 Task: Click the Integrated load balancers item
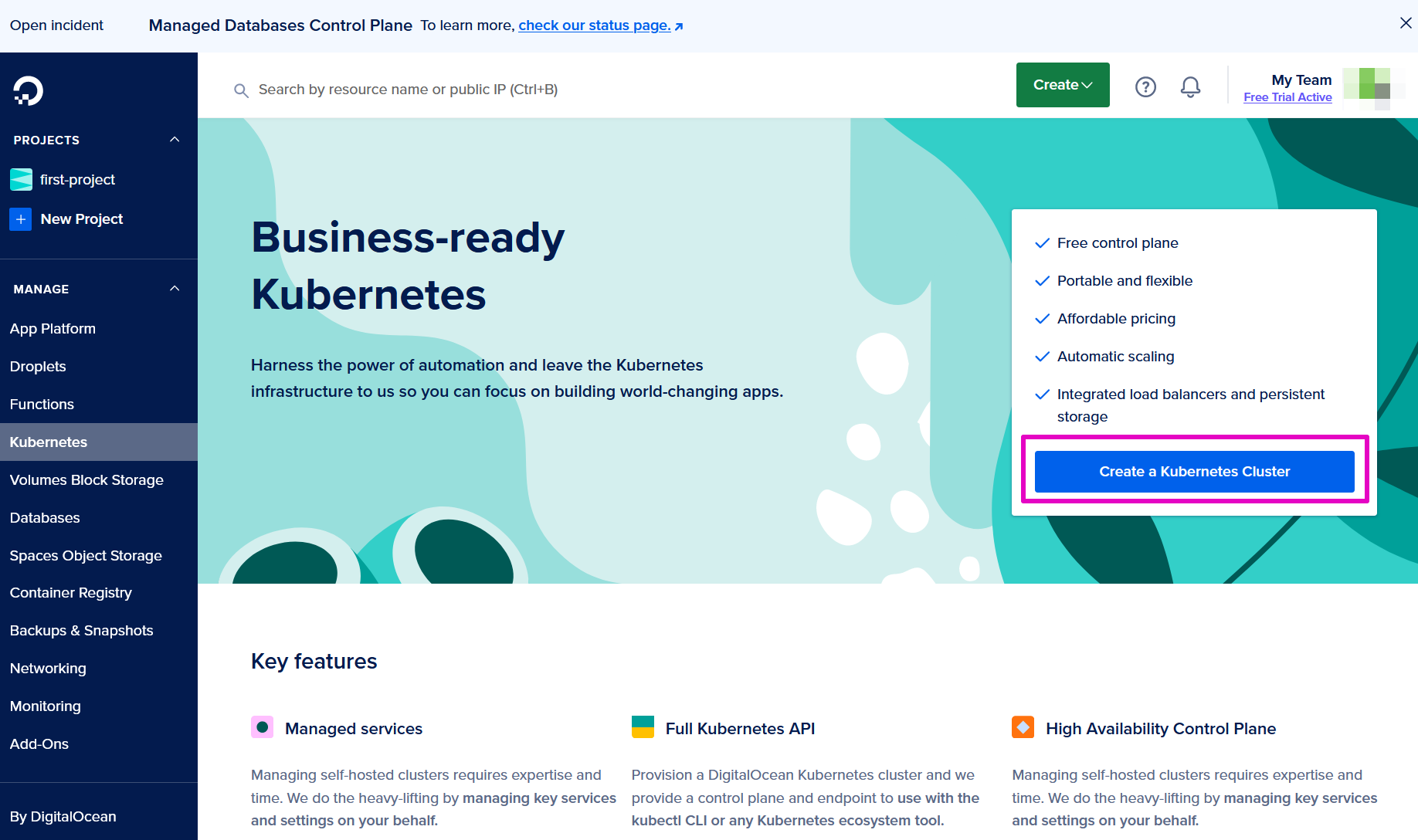(1190, 405)
